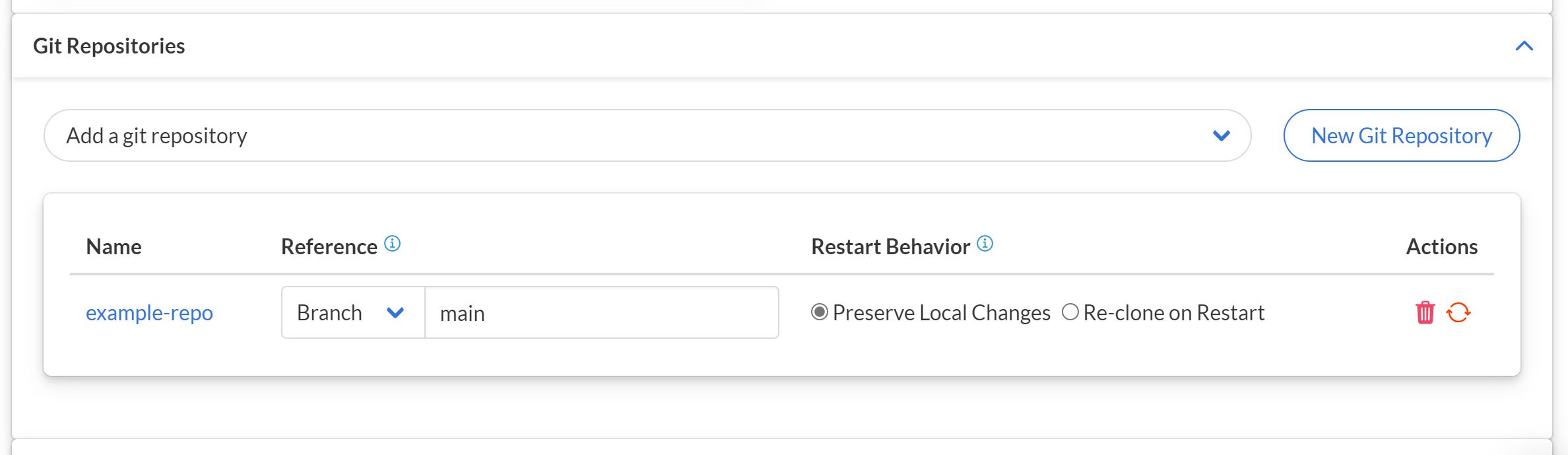Viewport: 1568px width, 455px height.
Task: Click the Restart Behavior column header text
Action: point(890,246)
